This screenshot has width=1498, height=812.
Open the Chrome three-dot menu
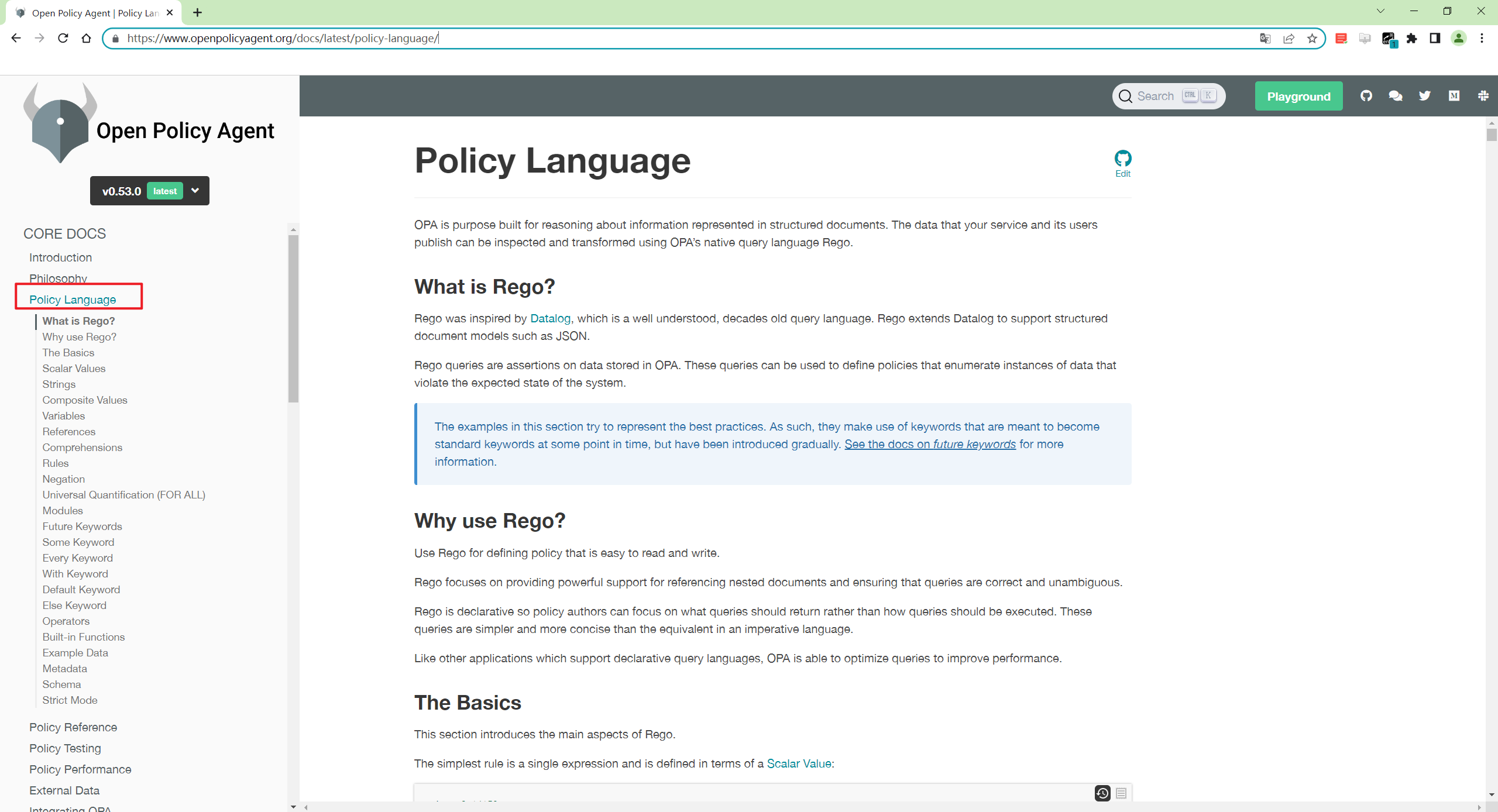1482,38
